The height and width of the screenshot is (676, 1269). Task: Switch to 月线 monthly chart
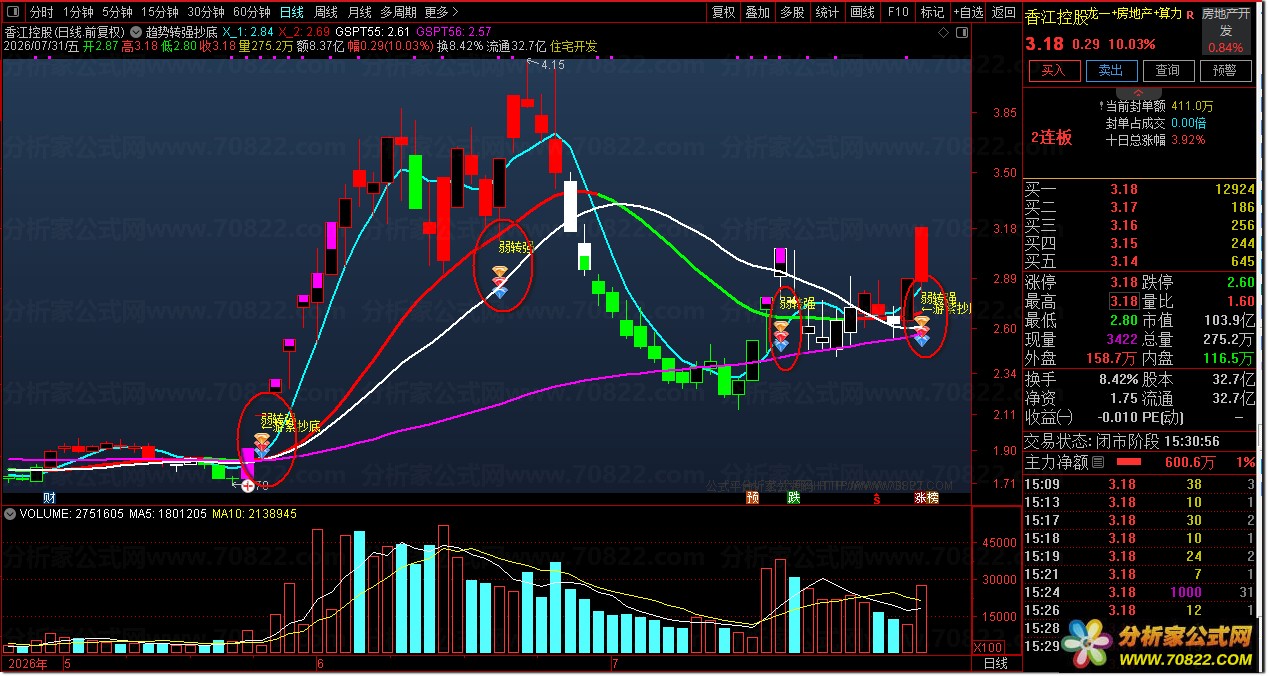pyautogui.click(x=360, y=13)
